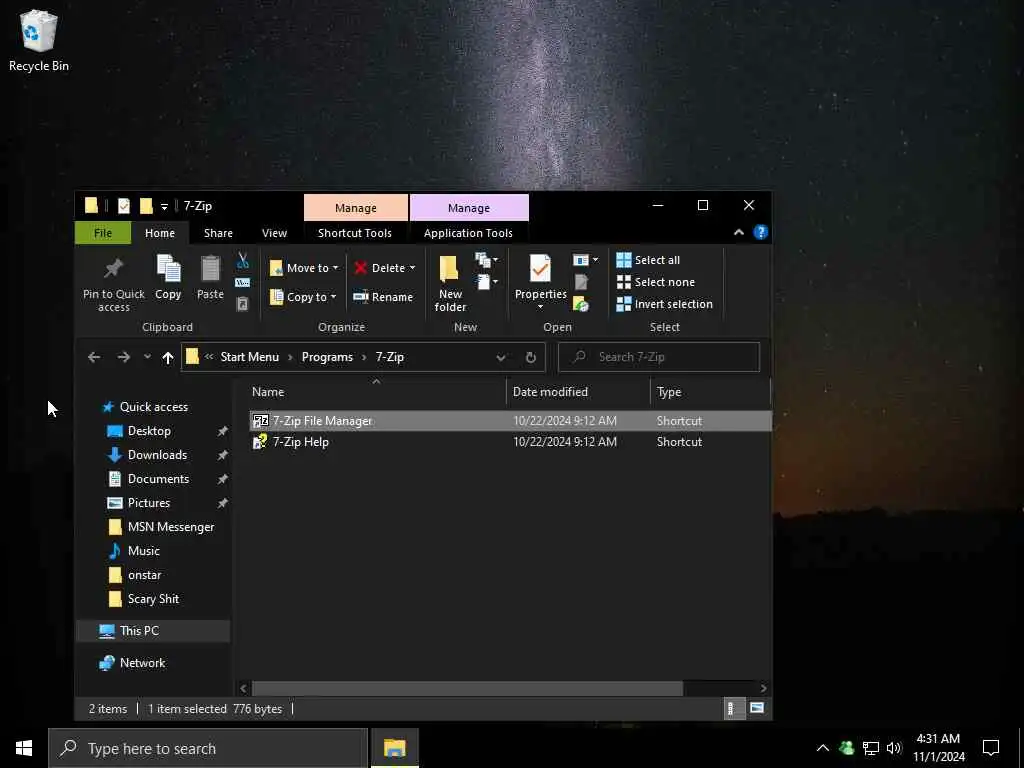The image size is (1024, 768).
Task: Open the Customize Quick Access Toolbar arrow
Action: (x=165, y=207)
